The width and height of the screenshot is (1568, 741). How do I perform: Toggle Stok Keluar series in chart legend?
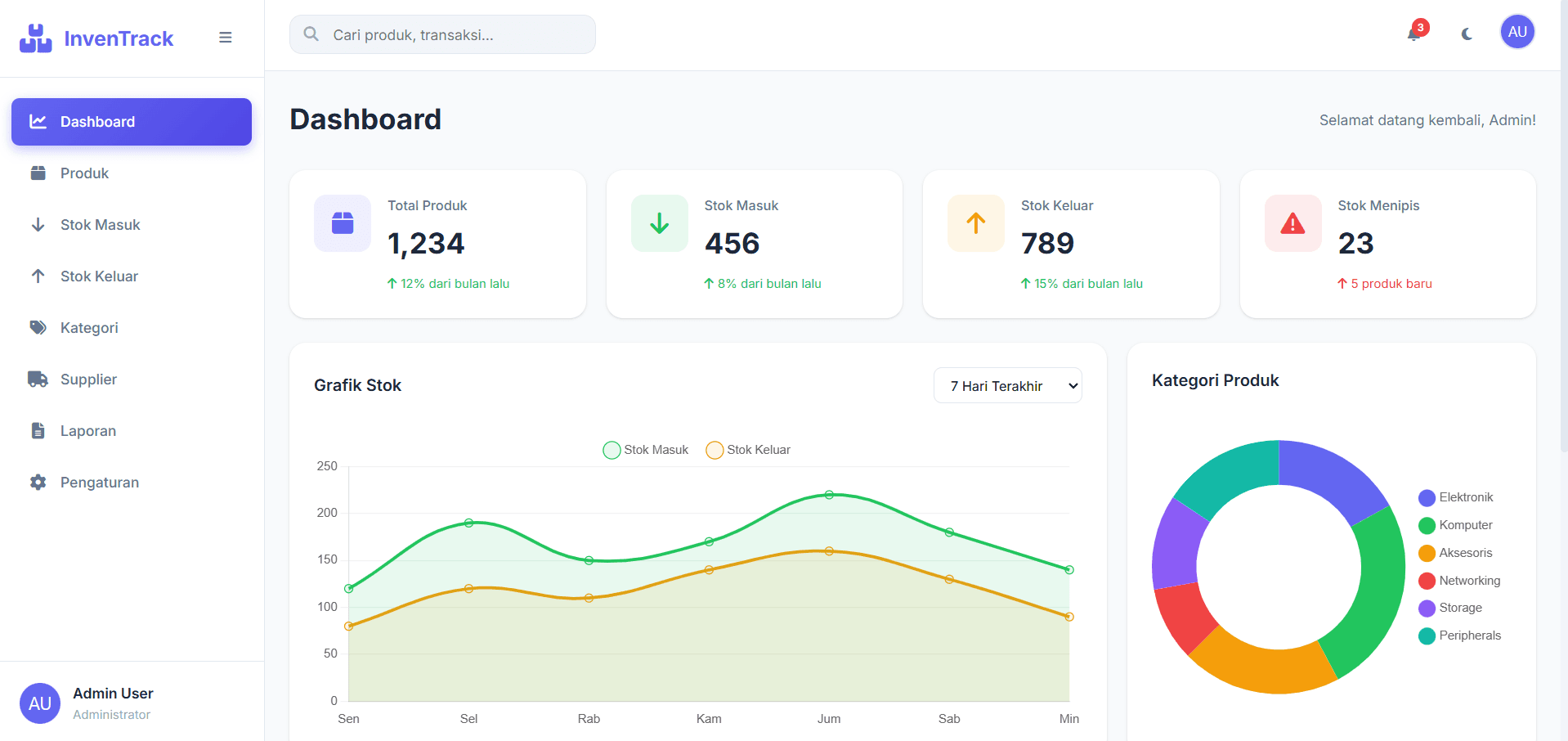pyautogui.click(x=749, y=450)
